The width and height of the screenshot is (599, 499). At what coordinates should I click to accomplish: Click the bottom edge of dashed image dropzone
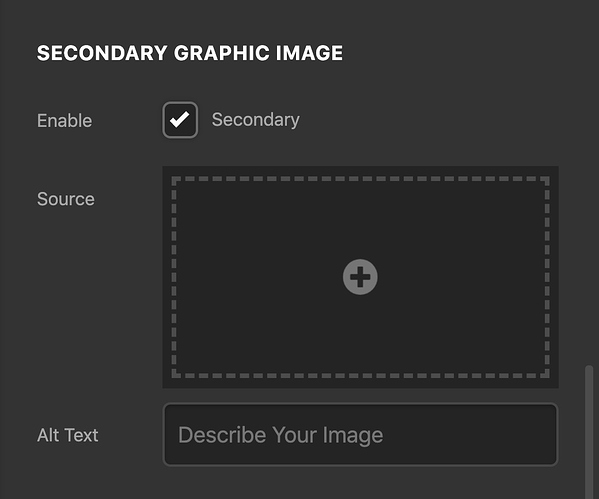tap(360, 376)
